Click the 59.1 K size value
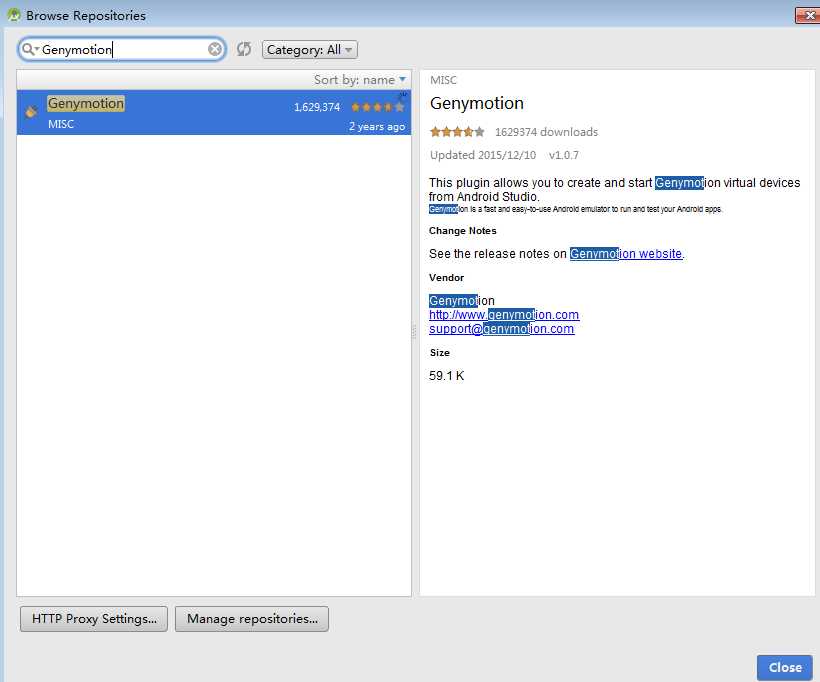 [x=447, y=376]
